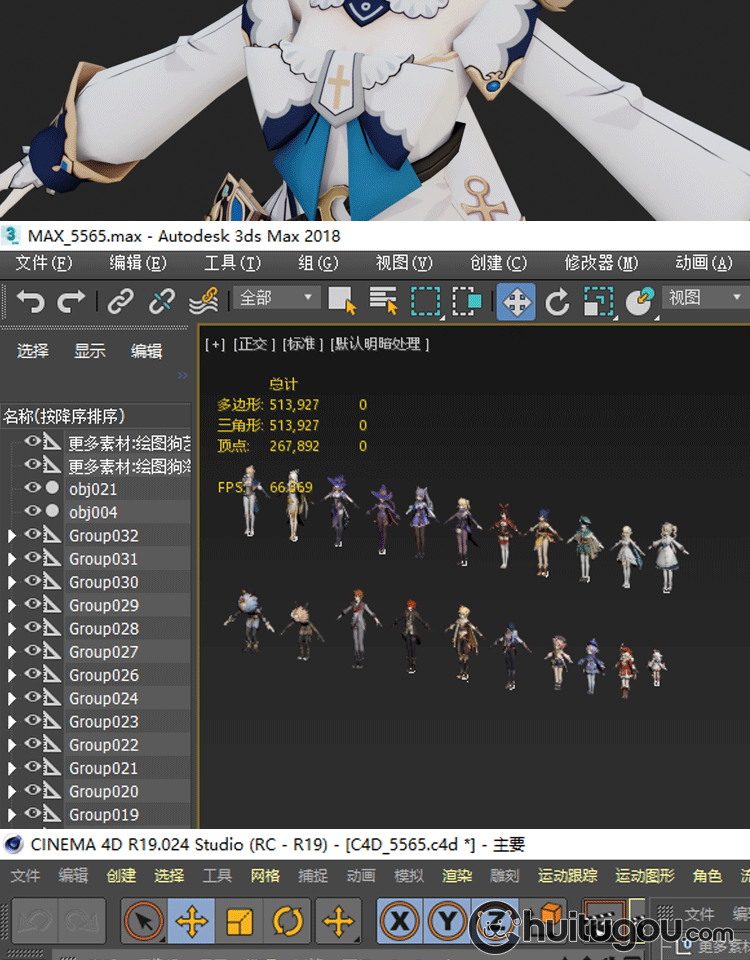Open the Select by Name tool
Image resolution: width=750 pixels, height=960 pixels.
[383, 301]
